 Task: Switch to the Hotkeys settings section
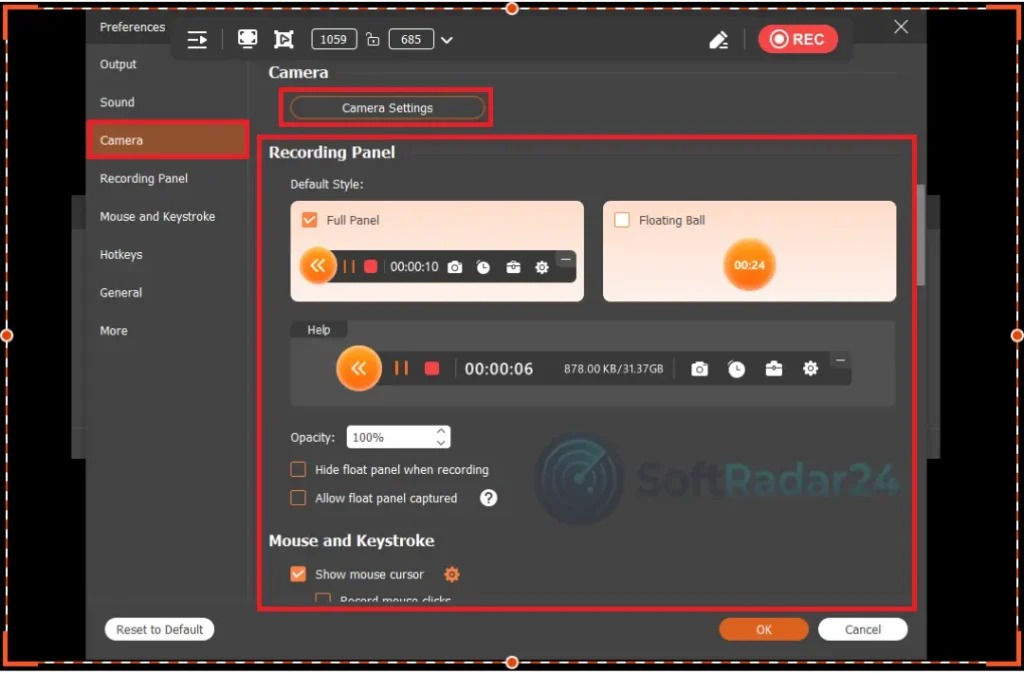coord(121,254)
